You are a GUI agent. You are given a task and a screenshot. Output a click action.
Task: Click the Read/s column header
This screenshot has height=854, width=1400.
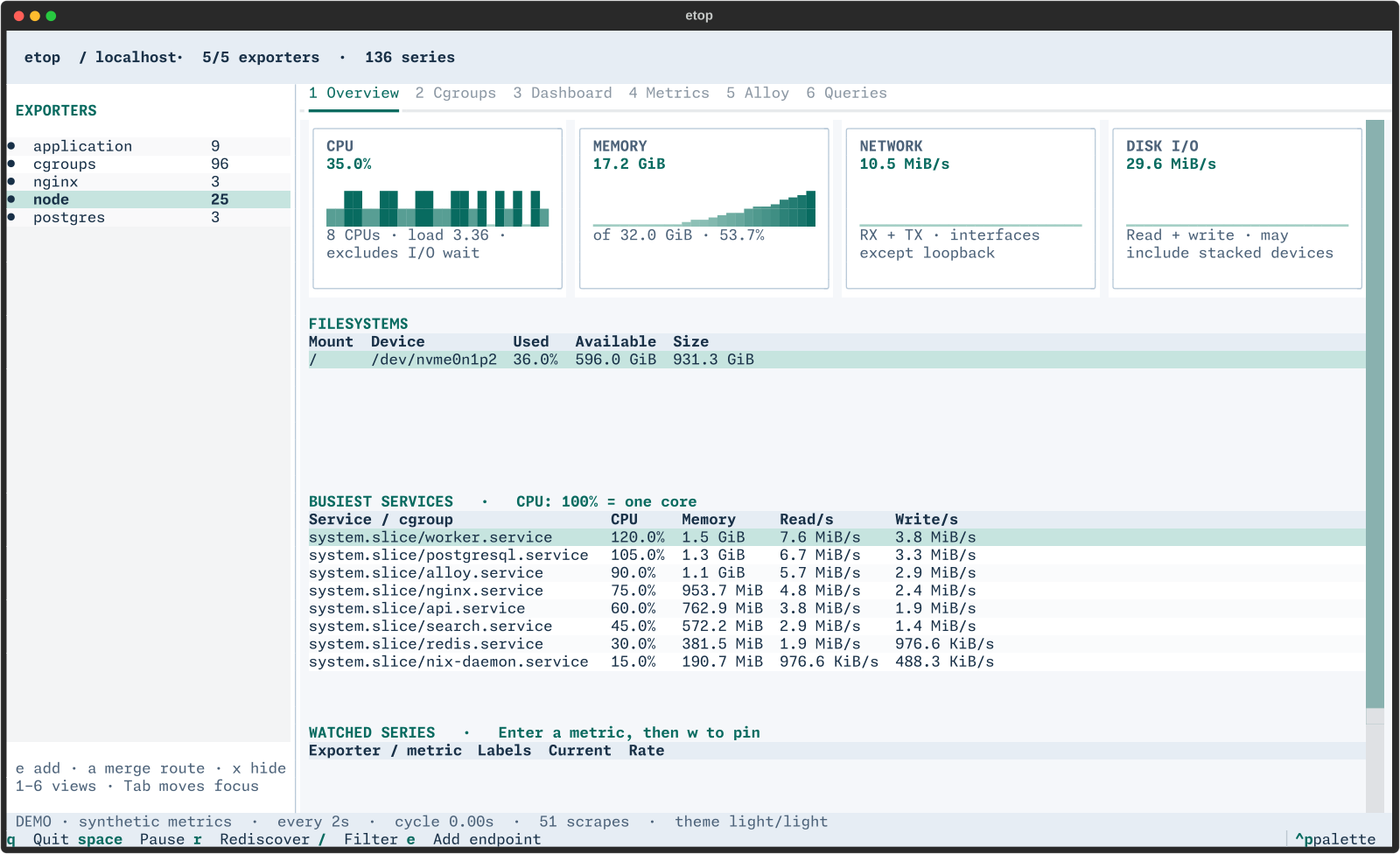point(806,520)
